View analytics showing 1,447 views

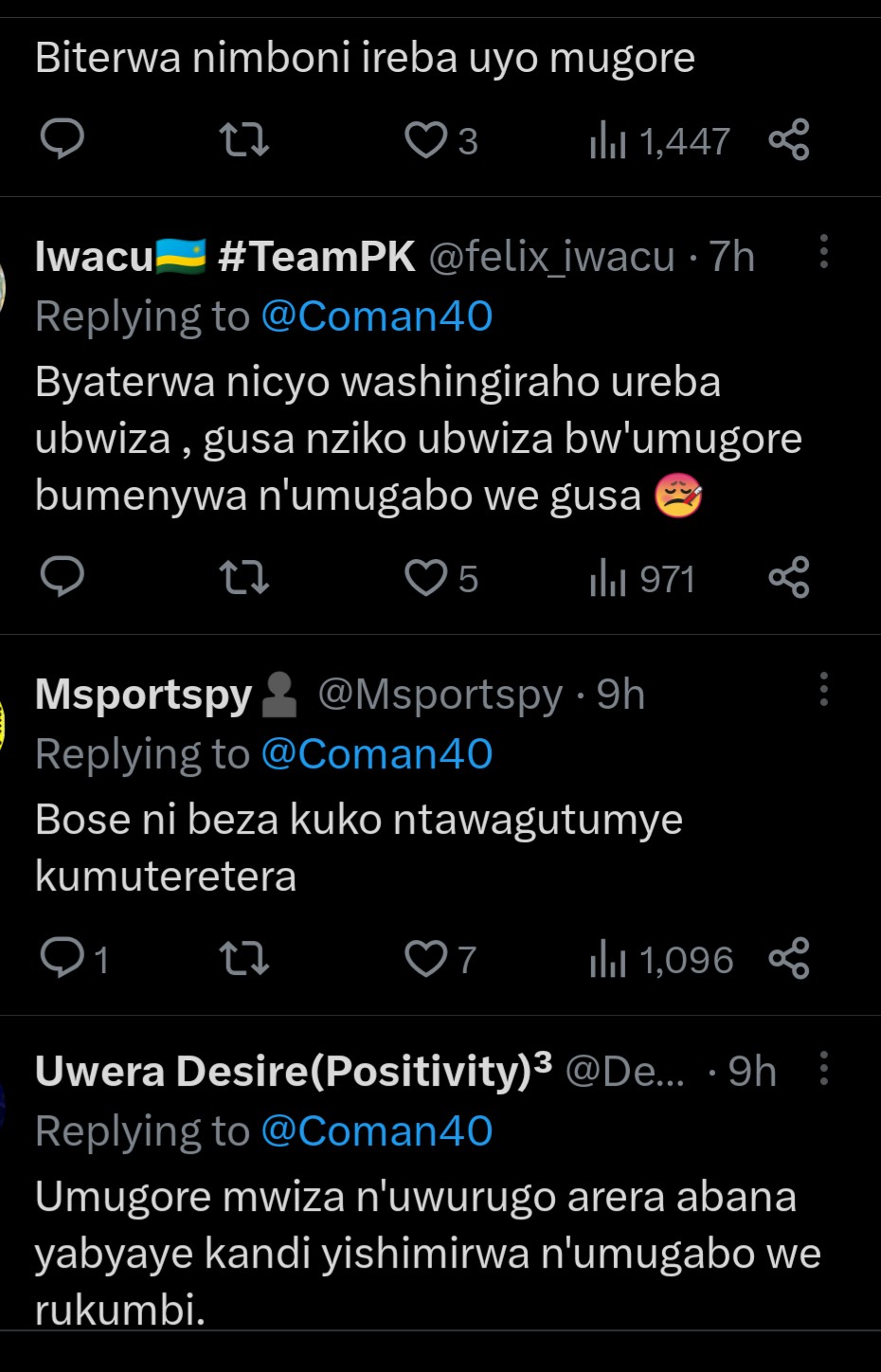coord(660,142)
